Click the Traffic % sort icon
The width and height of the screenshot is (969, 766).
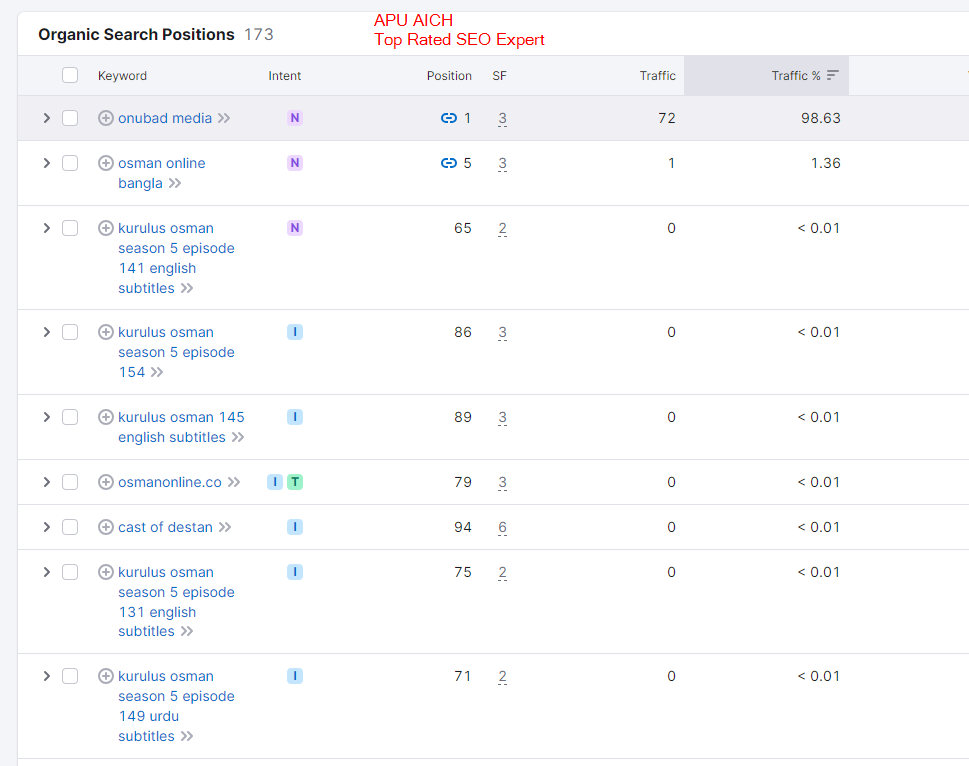(x=833, y=76)
